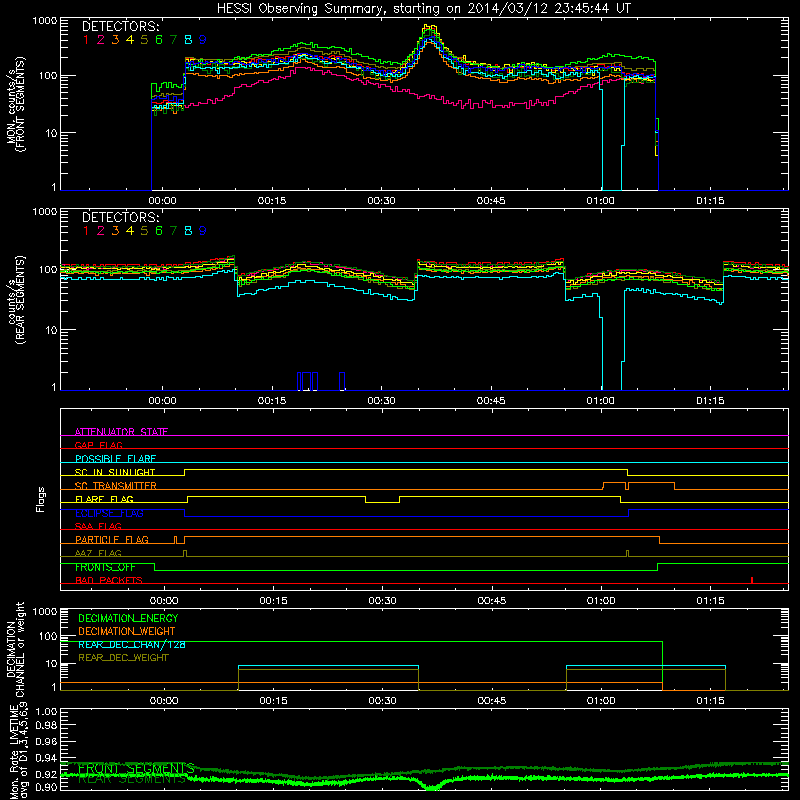Click the FRONT SEGMENTS label in livetime plot
The image size is (800, 800).
point(136,768)
